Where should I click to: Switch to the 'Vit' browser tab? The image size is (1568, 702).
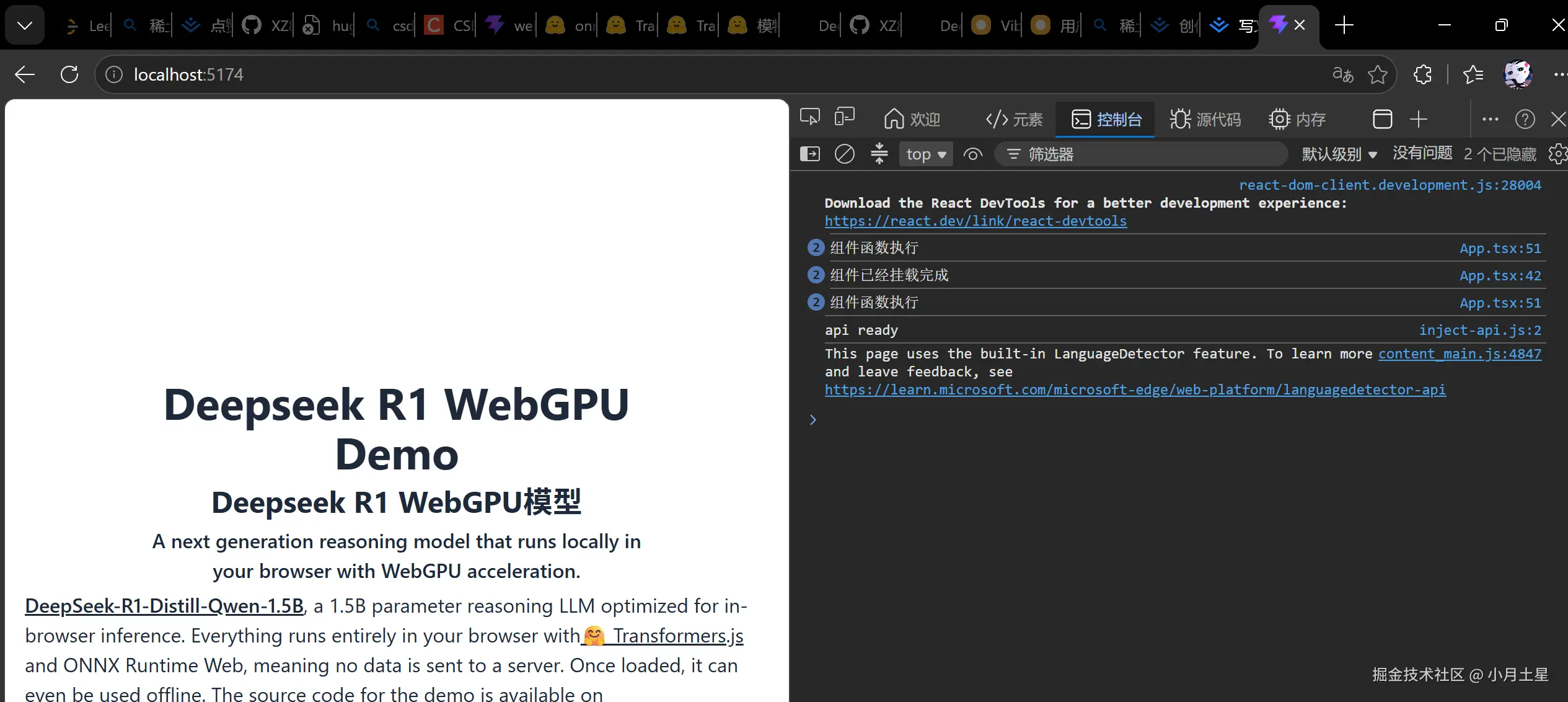point(997,25)
